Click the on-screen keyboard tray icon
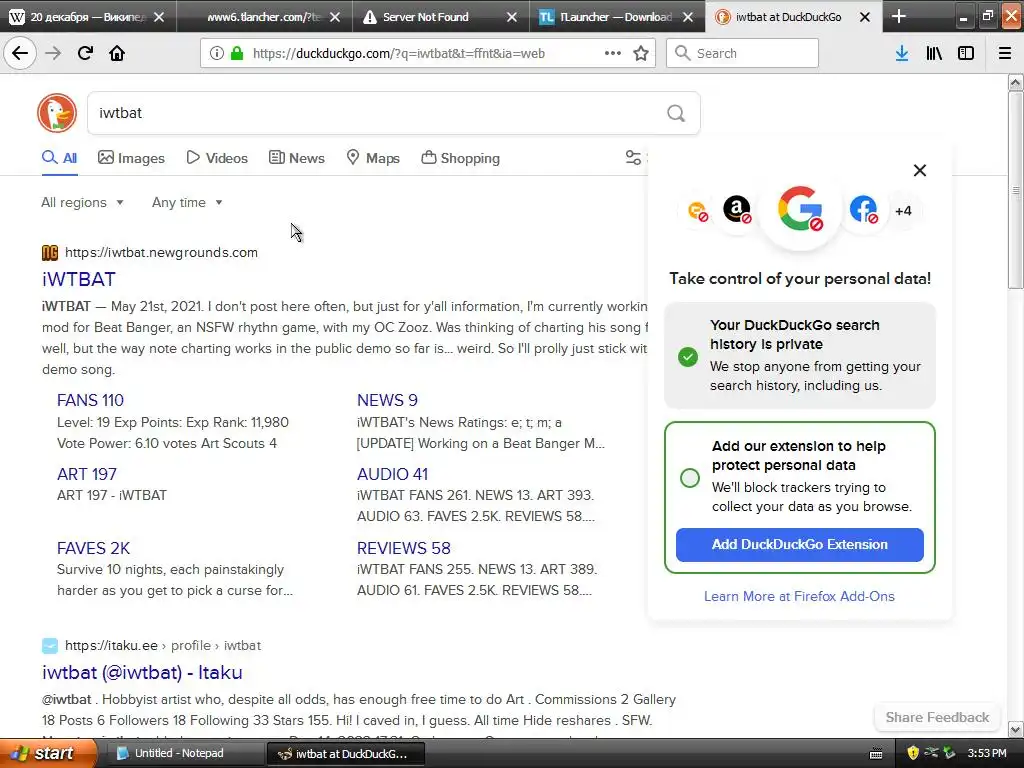The width and height of the screenshot is (1024, 768). click(876, 754)
